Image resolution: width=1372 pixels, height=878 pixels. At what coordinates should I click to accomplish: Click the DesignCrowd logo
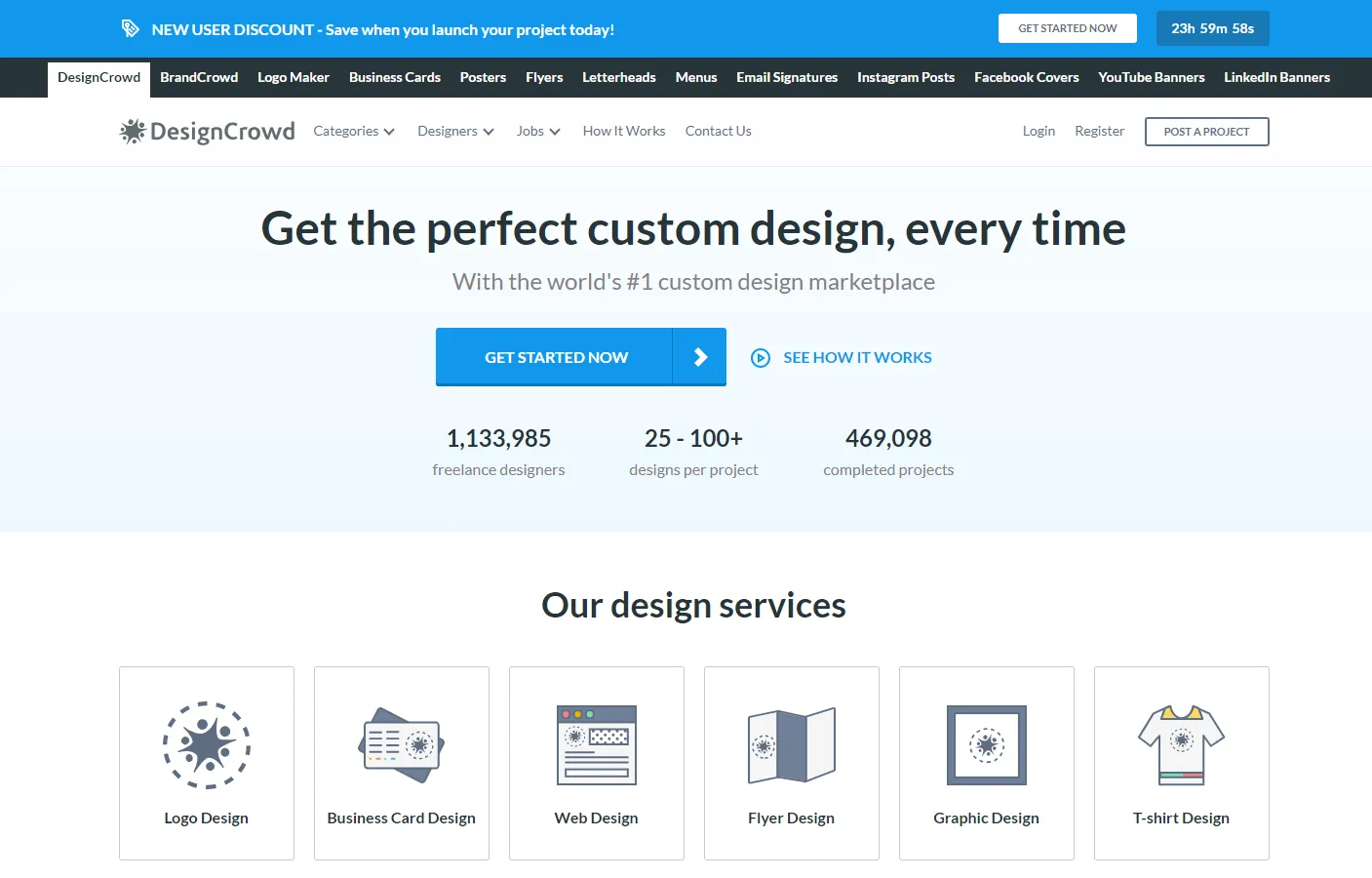click(207, 131)
